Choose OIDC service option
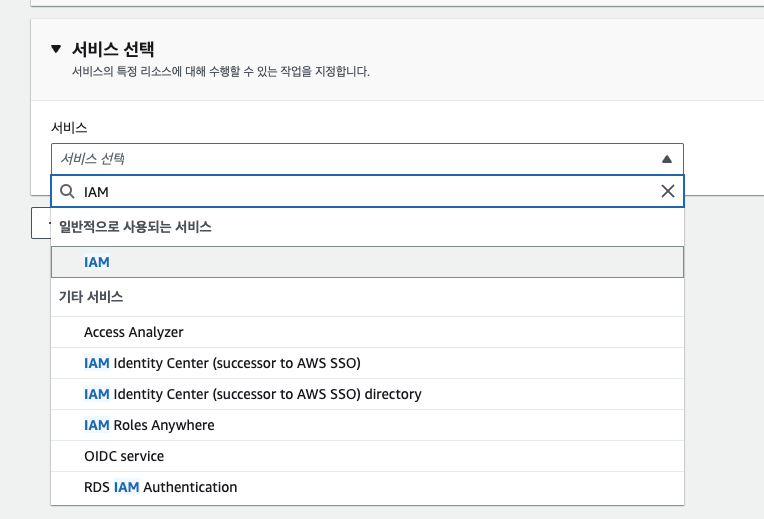This screenshot has width=764, height=519. point(367,456)
